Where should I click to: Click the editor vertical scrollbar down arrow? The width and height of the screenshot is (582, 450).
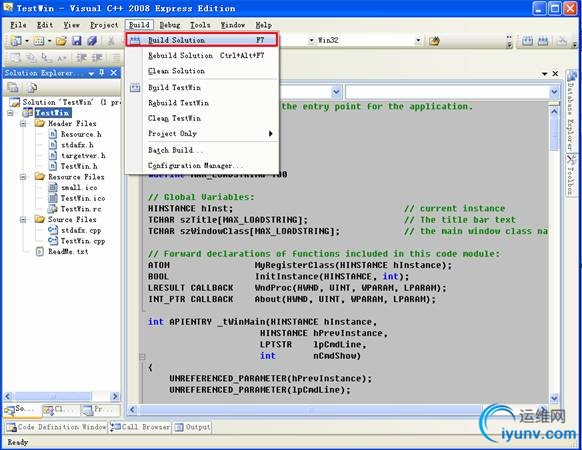pos(554,398)
